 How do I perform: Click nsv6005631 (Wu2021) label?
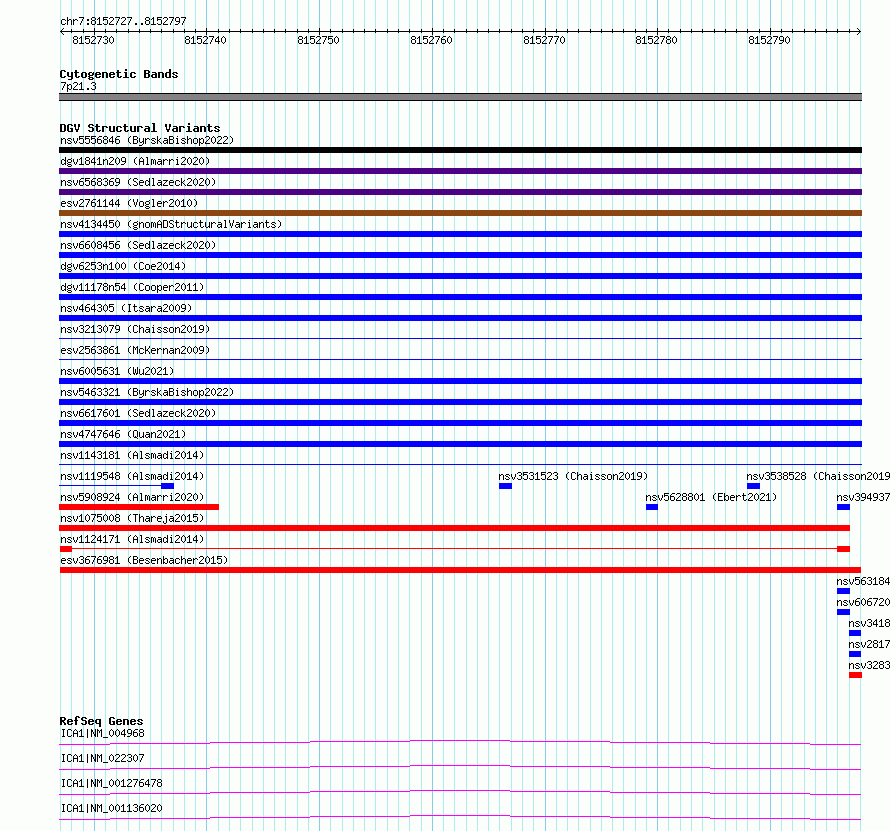(x=117, y=371)
